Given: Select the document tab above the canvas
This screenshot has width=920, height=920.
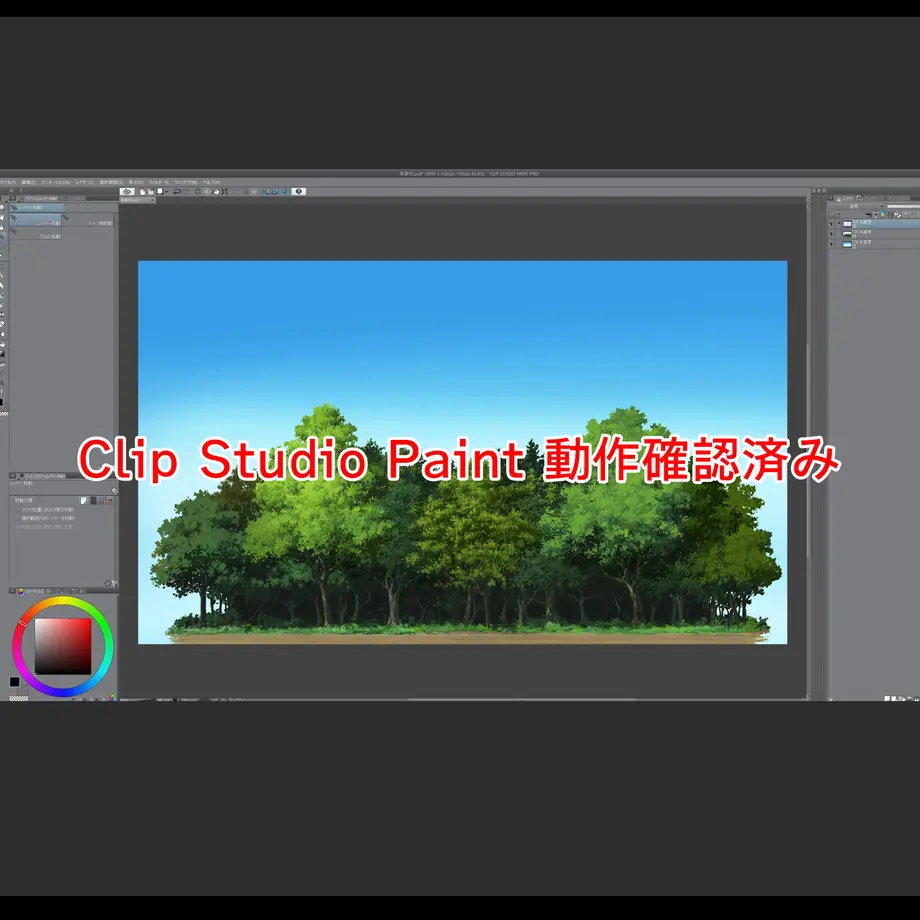Looking at the screenshot, I should [x=137, y=200].
